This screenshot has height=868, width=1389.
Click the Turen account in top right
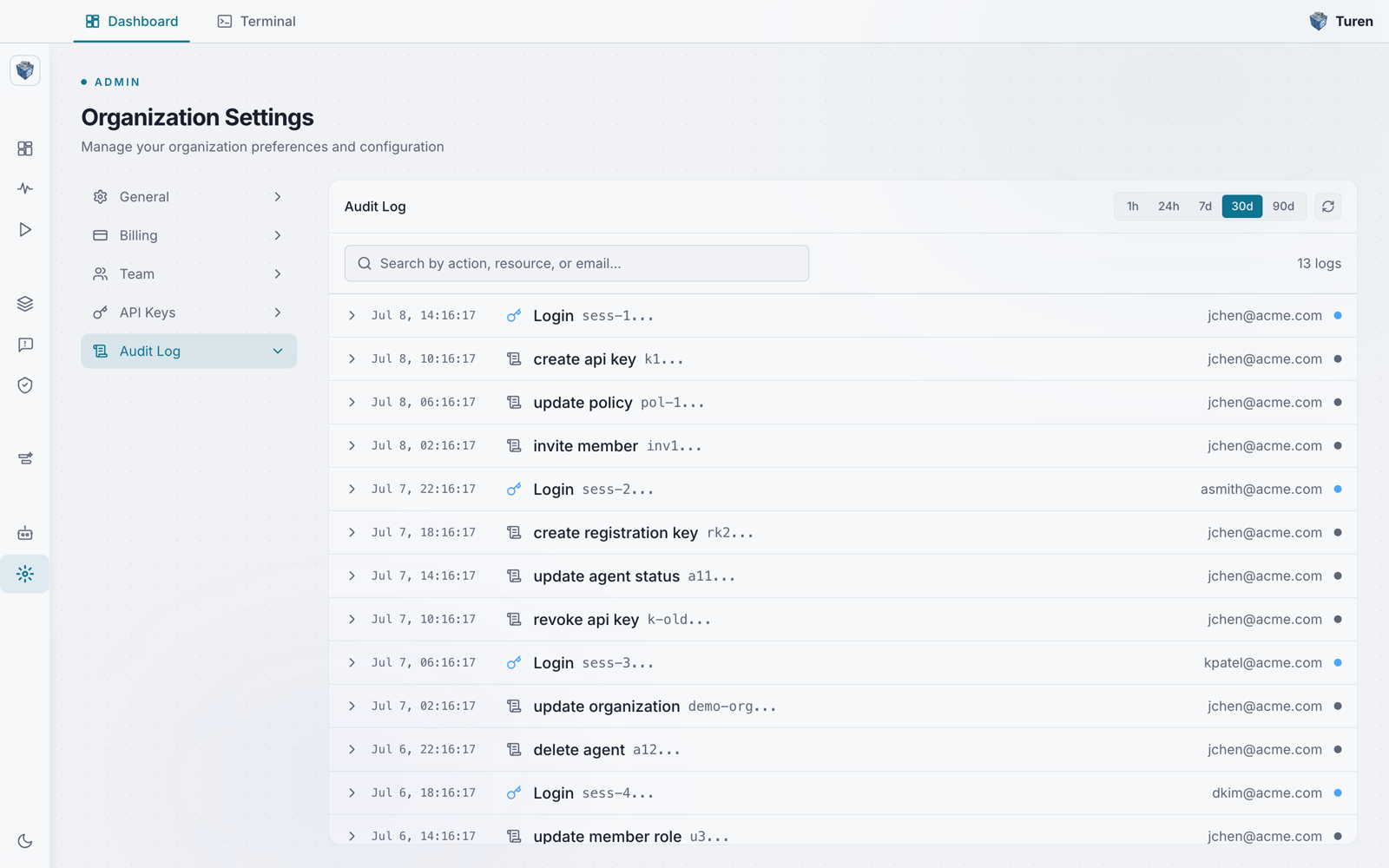coord(1341,21)
